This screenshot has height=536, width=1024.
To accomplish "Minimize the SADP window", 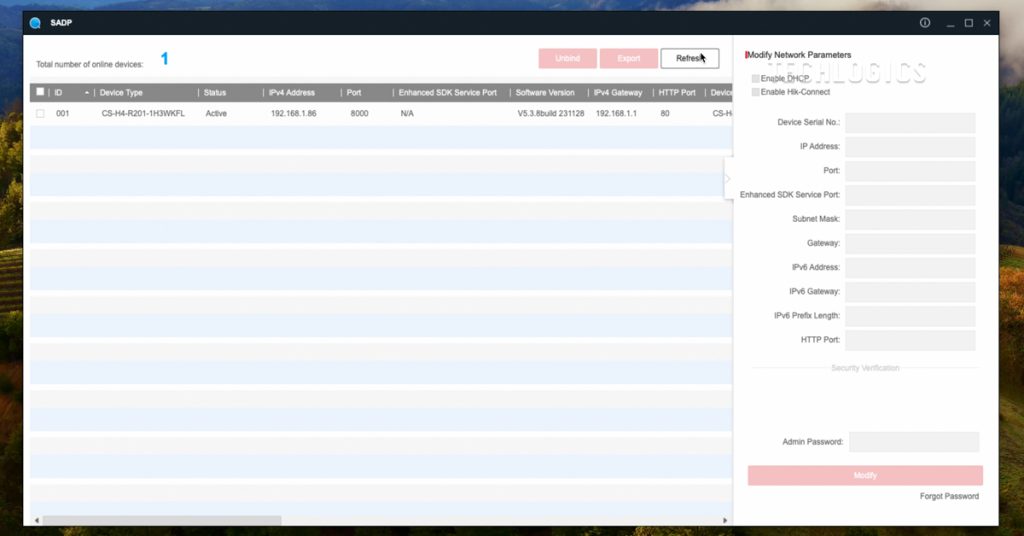I will pos(947,23).
